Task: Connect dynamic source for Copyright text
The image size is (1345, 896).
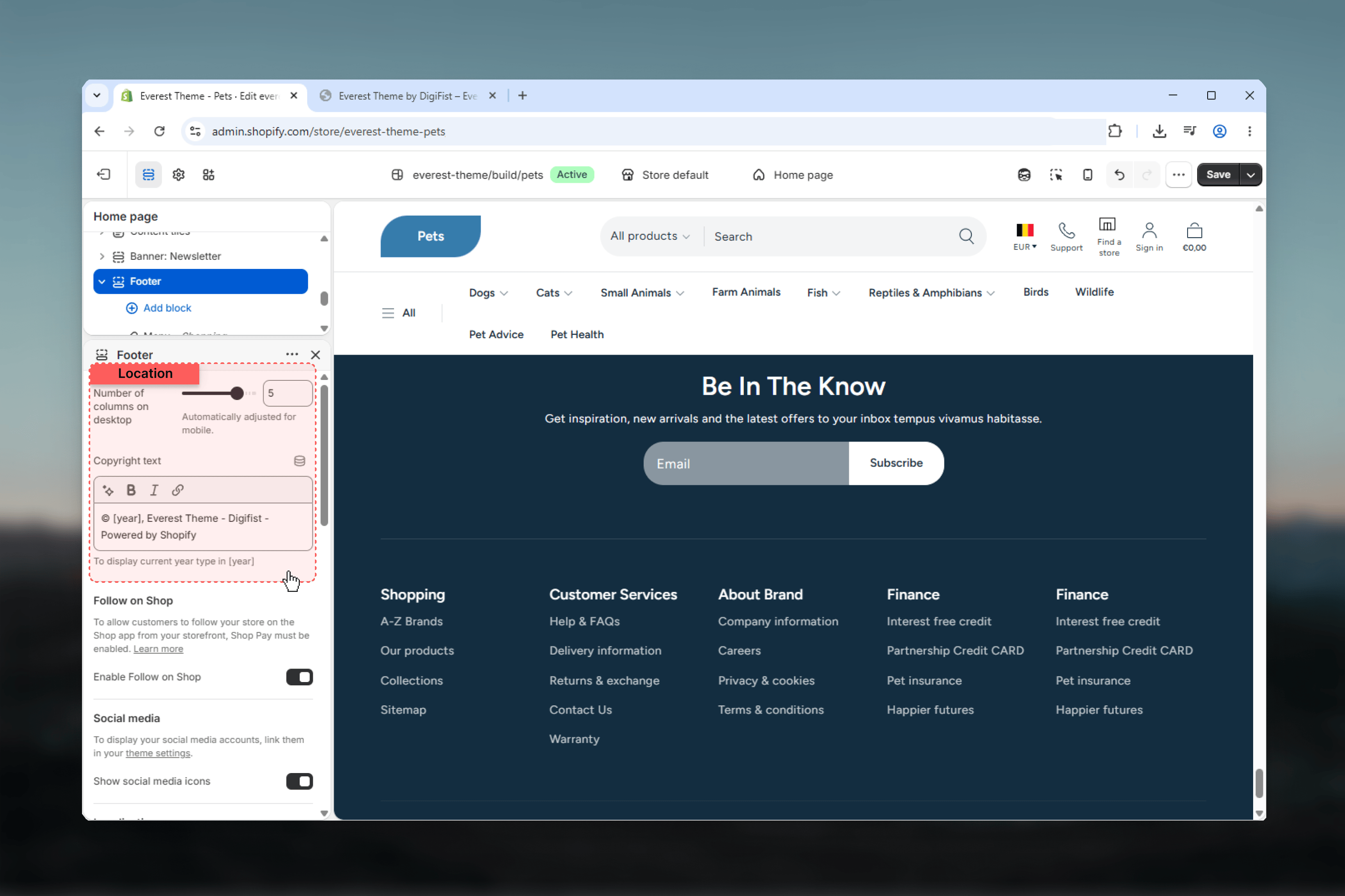Action: pyautogui.click(x=299, y=461)
